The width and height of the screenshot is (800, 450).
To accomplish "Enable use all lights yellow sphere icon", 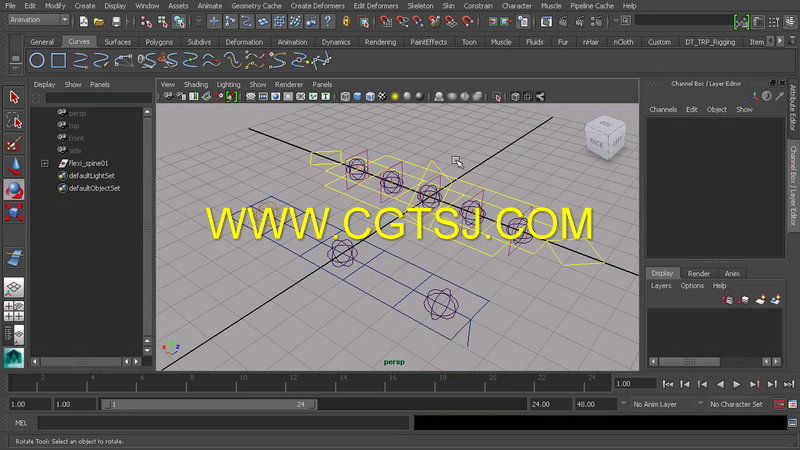I will [x=395, y=96].
